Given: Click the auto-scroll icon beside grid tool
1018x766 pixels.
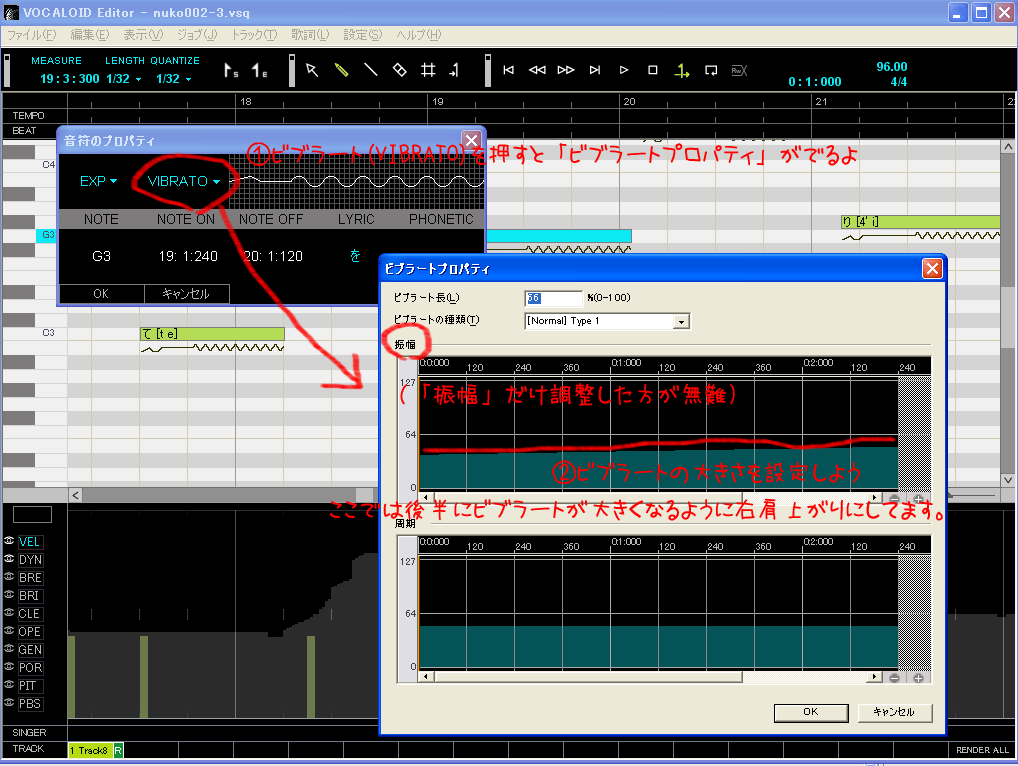Looking at the screenshot, I should [454, 70].
